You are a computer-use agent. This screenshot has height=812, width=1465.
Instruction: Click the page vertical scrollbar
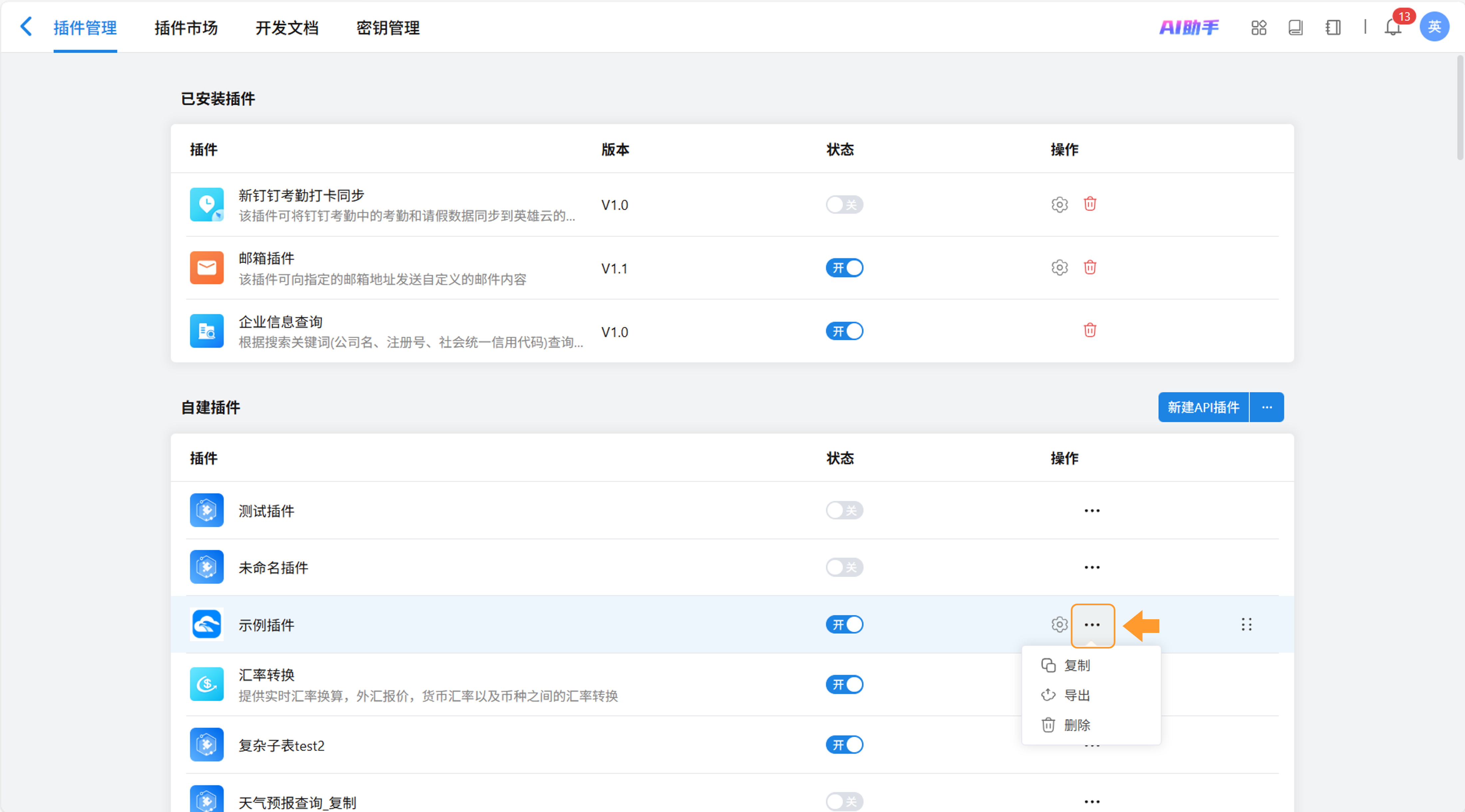click(1459, 108)
